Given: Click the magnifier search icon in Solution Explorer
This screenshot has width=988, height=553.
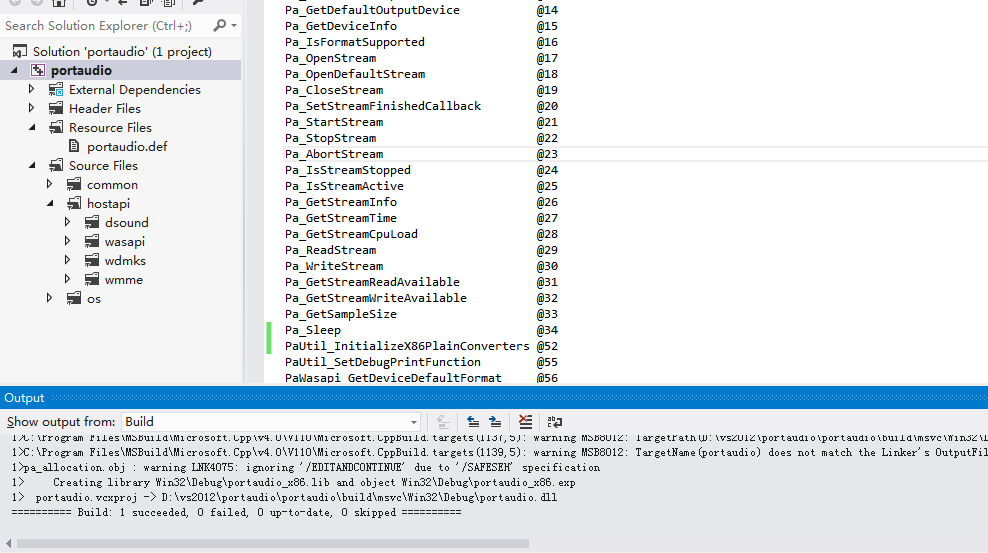Looking at the screenshot, I should click(219, 25).
